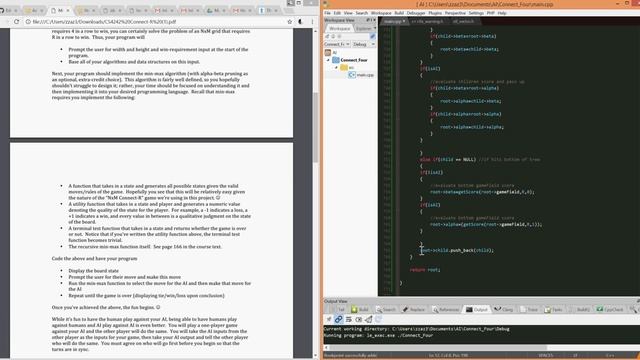This screenshot has height=360, width=640.
Task: Toggle the link icon in output toolbar
Action: tap(338, 319)
